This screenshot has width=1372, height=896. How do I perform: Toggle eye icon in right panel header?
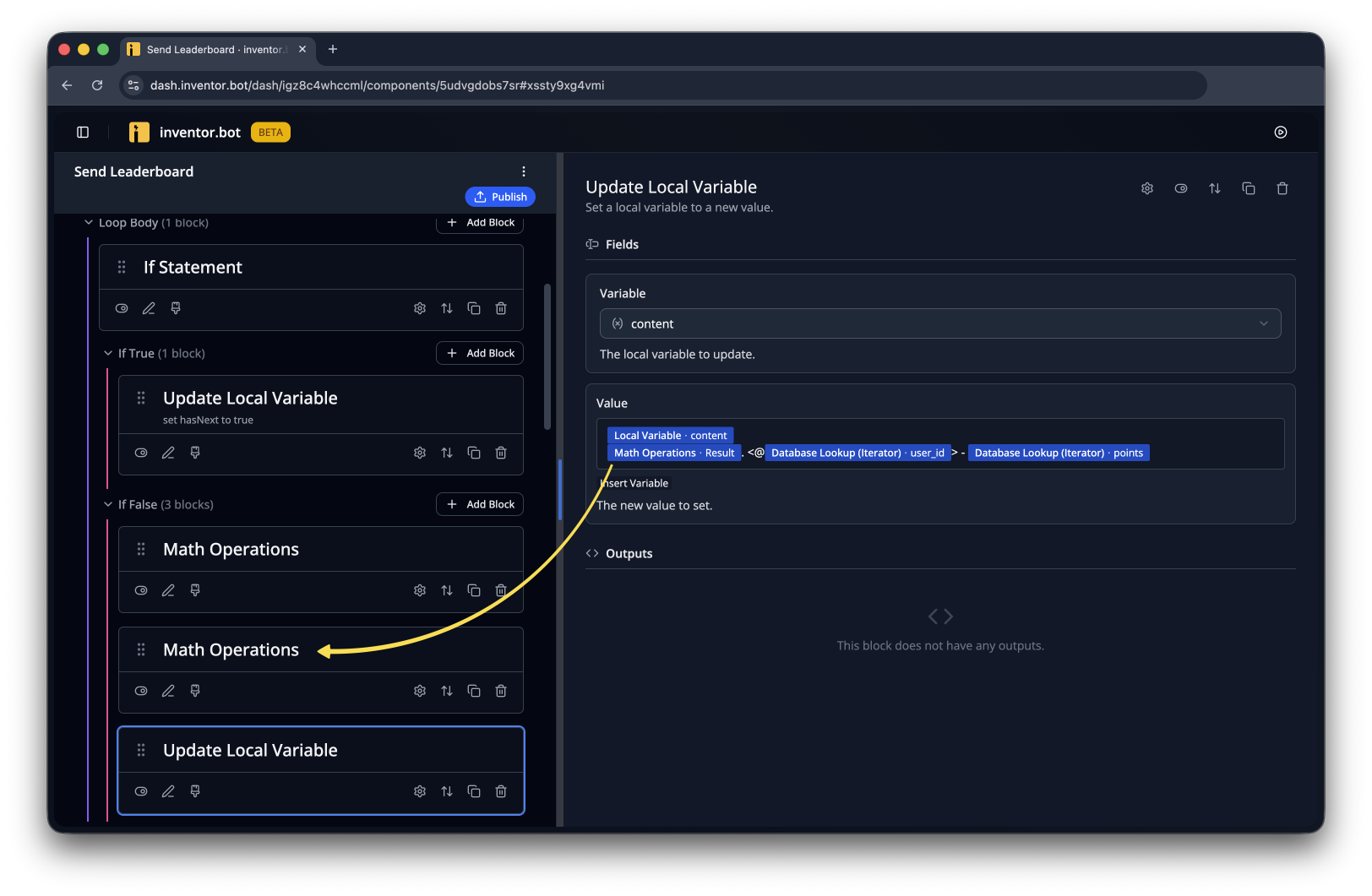pos(1181,188)
